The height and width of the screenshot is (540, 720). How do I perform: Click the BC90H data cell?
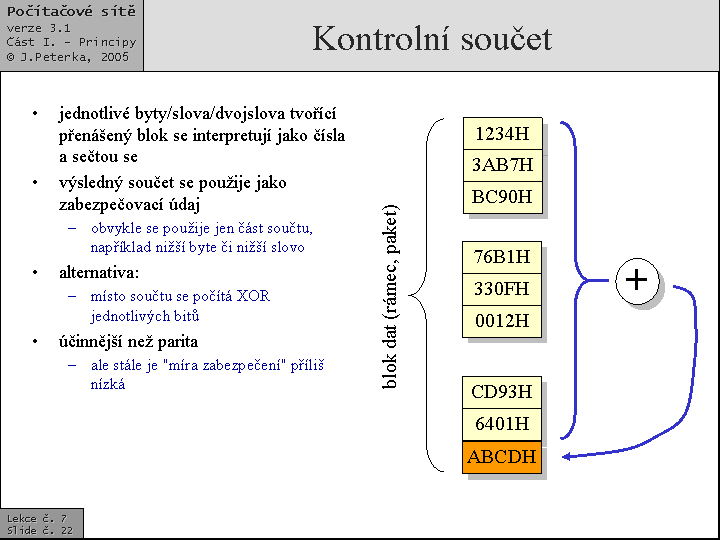[x=502, y=197]
